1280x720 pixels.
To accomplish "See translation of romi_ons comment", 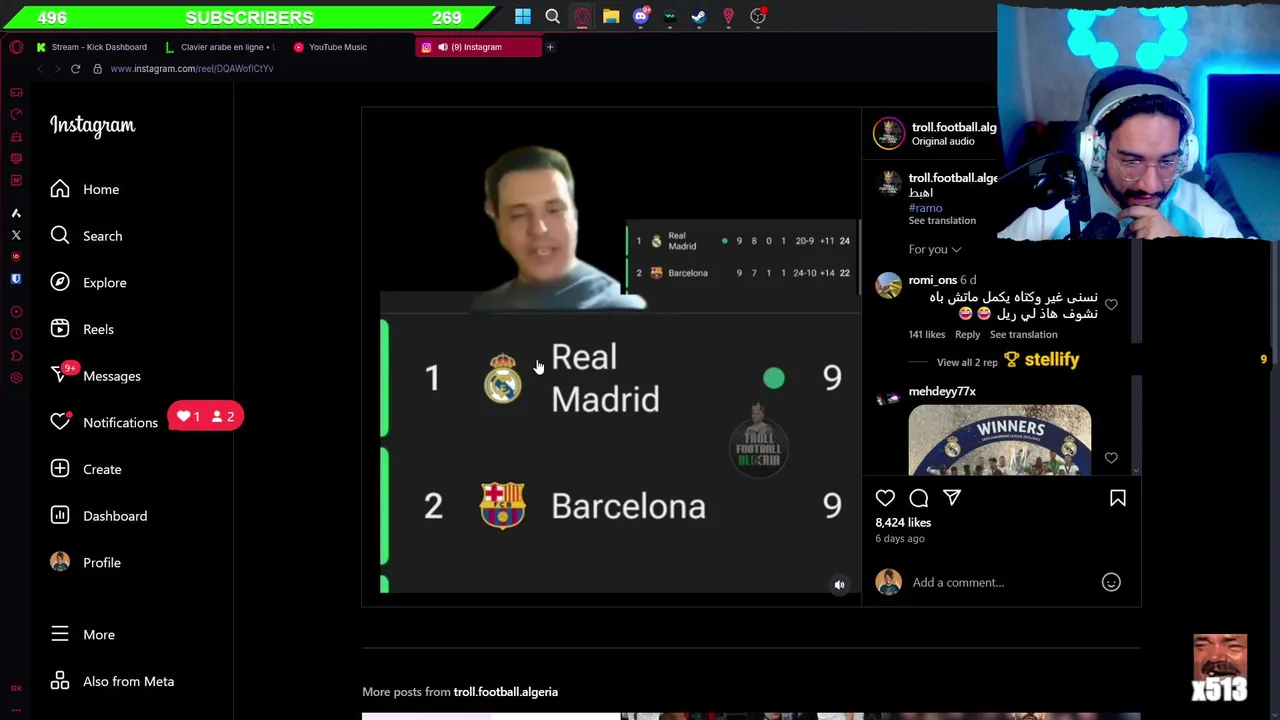I will click(x=1023, y=334).
